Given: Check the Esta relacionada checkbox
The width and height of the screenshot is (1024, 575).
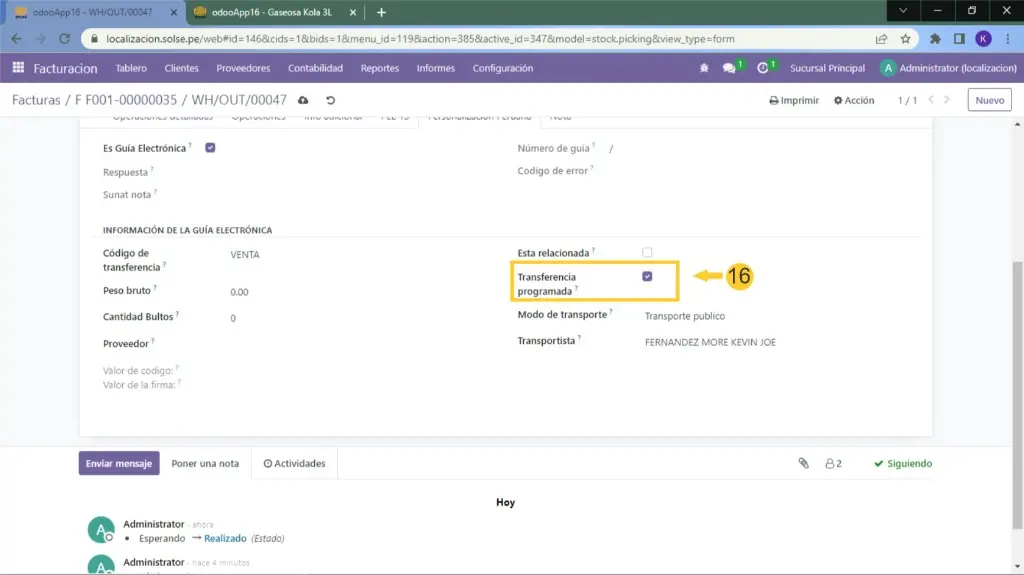Looking at the screenshot, I should [647, 252].
